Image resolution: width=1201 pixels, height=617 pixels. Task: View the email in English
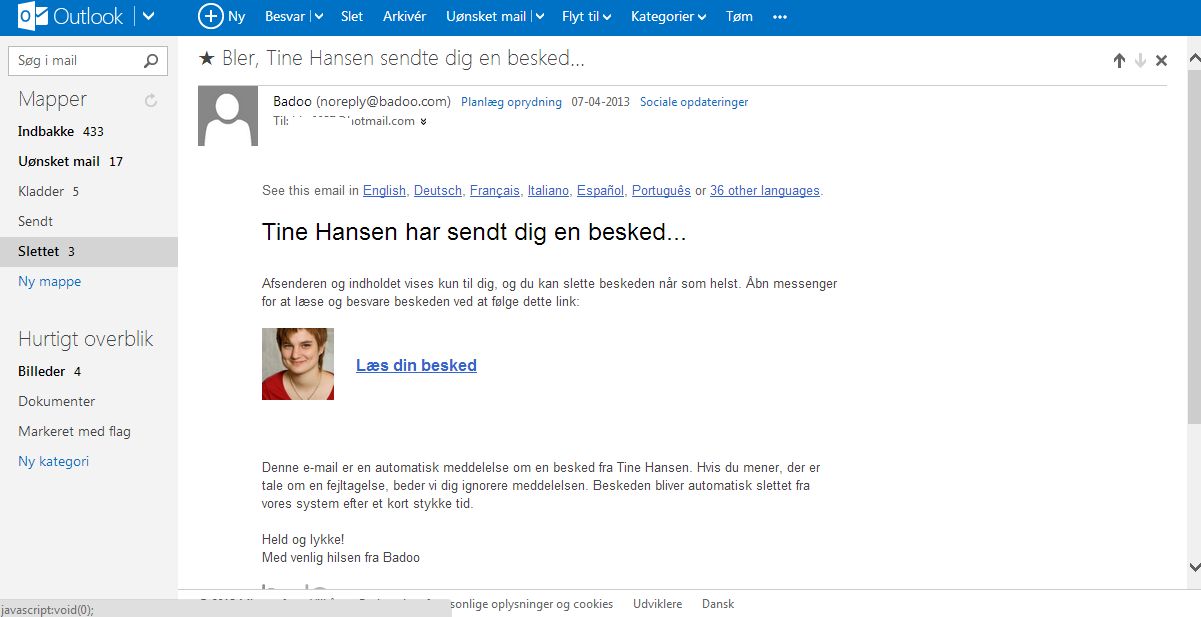coord(385,190)
